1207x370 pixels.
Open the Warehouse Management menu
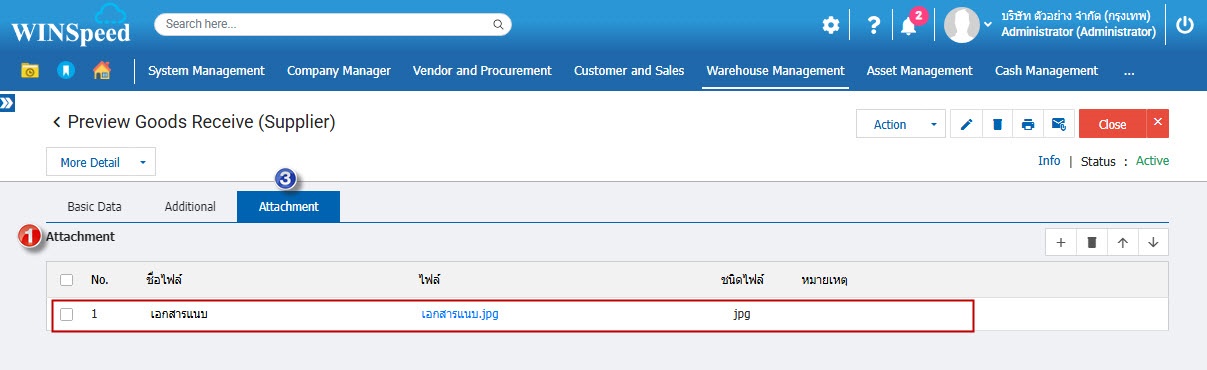[775, 70]
